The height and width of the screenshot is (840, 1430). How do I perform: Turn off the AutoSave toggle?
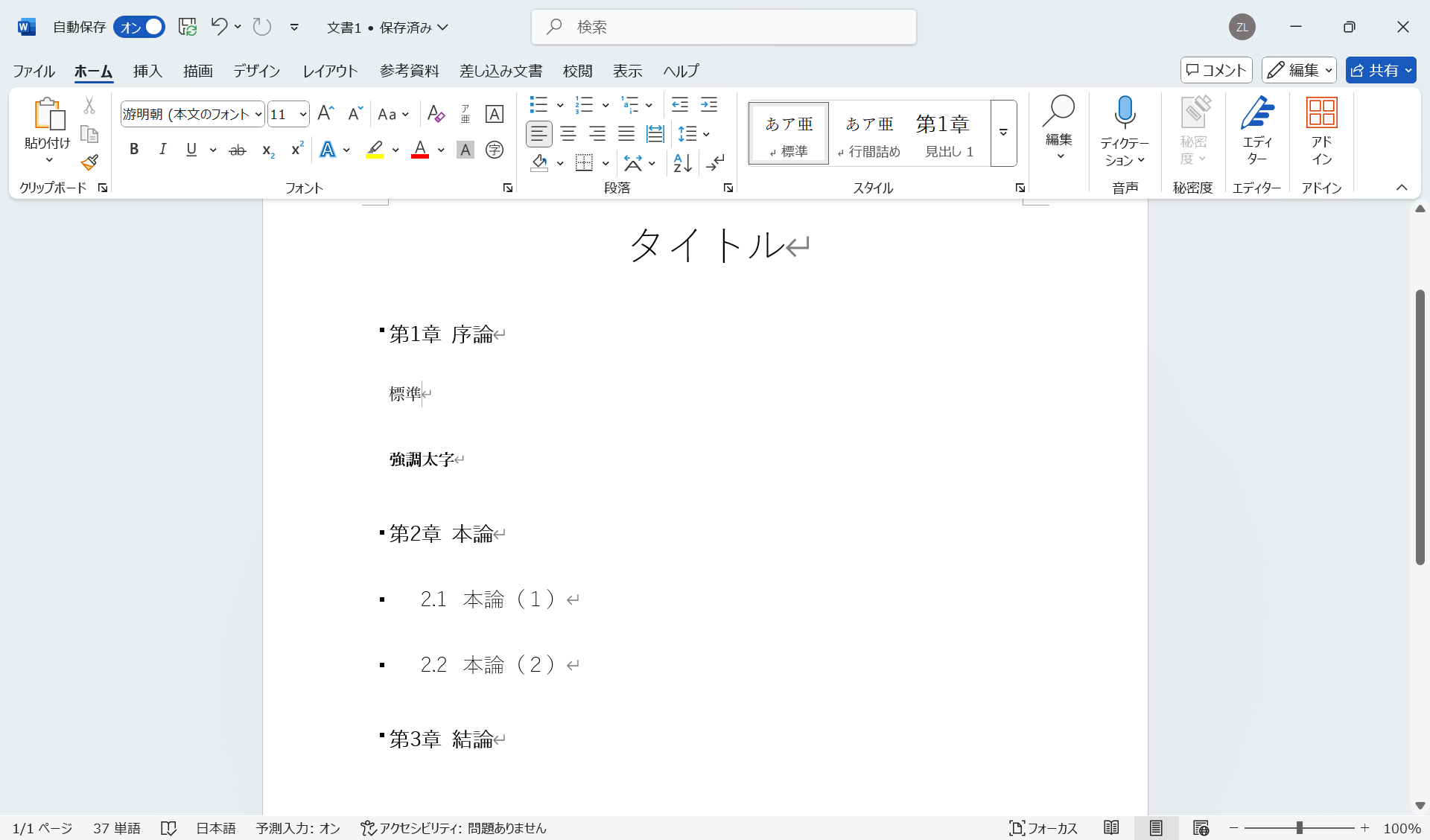coord(139,27)
